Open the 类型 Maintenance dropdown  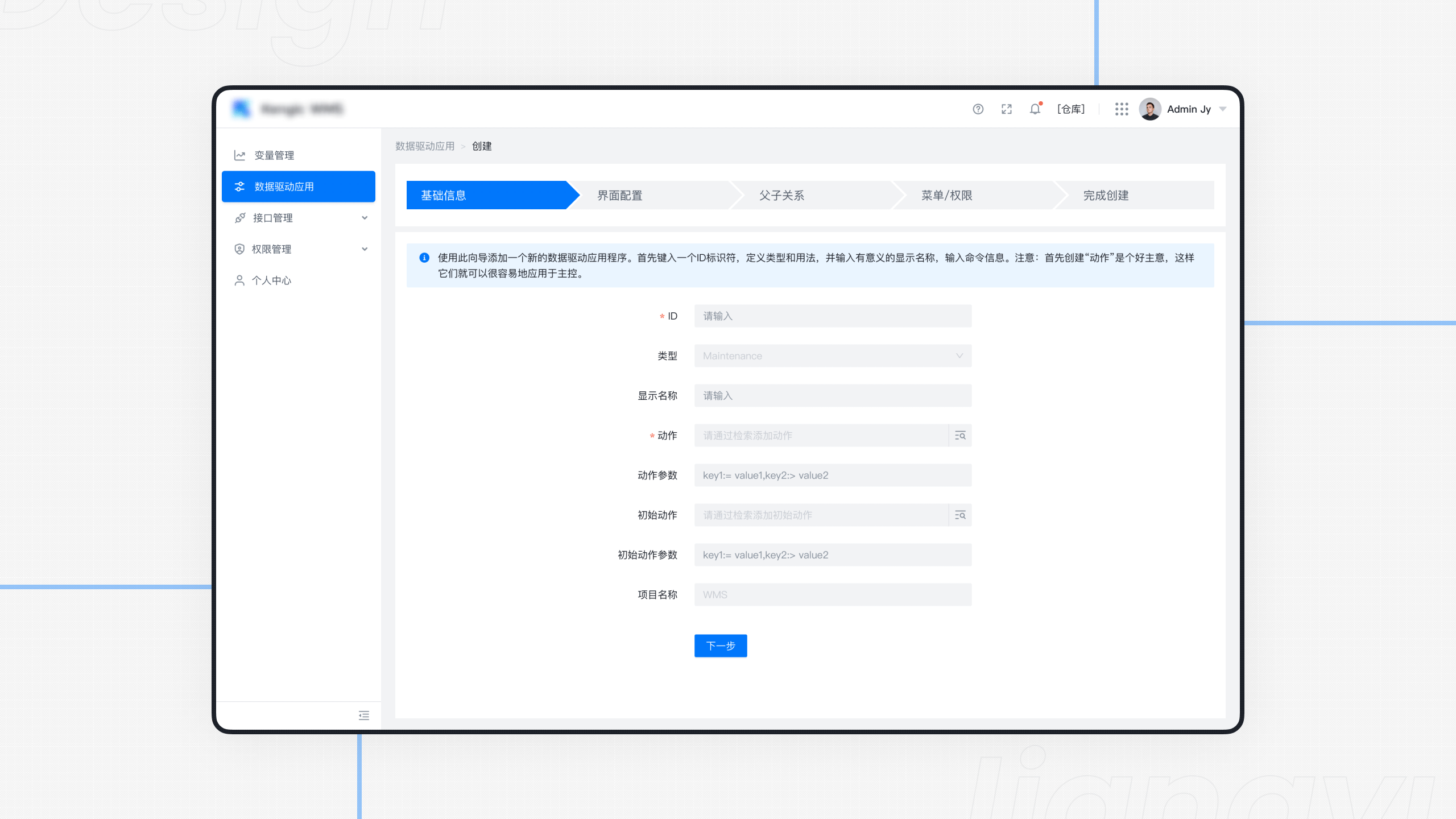[832, 355]
